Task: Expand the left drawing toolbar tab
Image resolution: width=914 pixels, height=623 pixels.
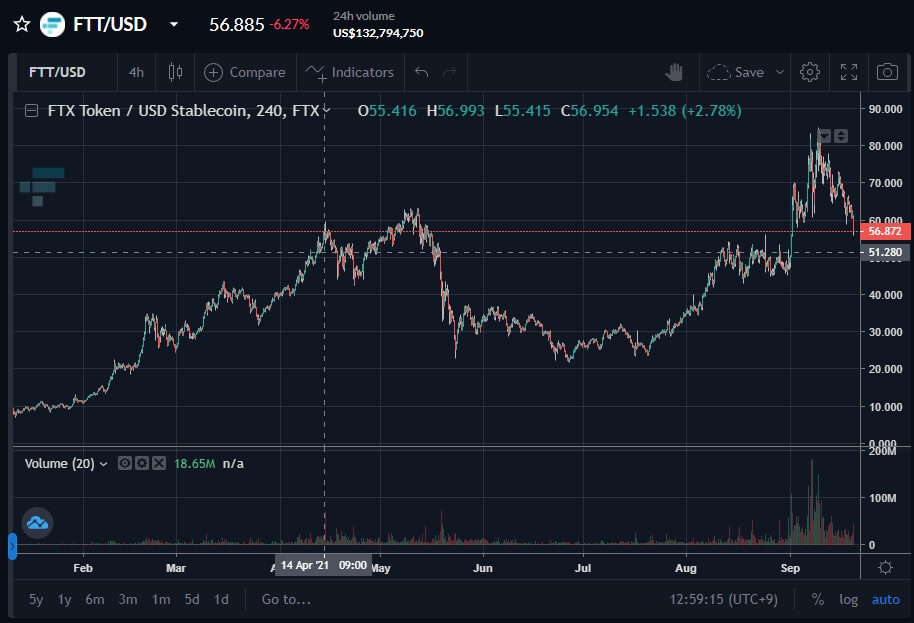Action: (12, 546)
